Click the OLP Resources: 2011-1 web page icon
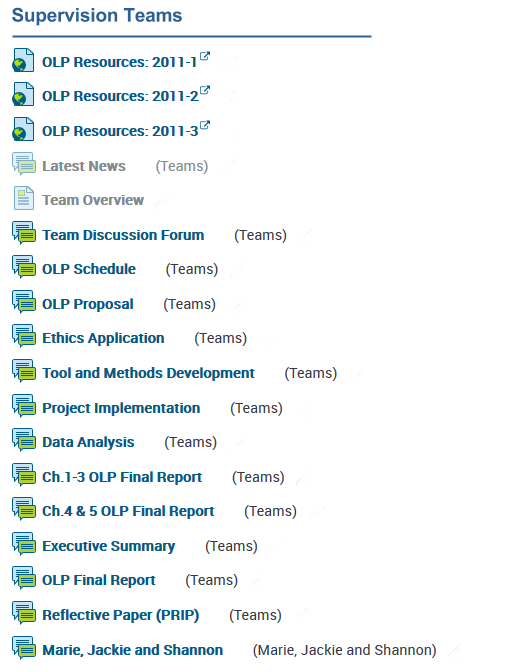This screenshot has width=517, height=672. click(23, 60)
